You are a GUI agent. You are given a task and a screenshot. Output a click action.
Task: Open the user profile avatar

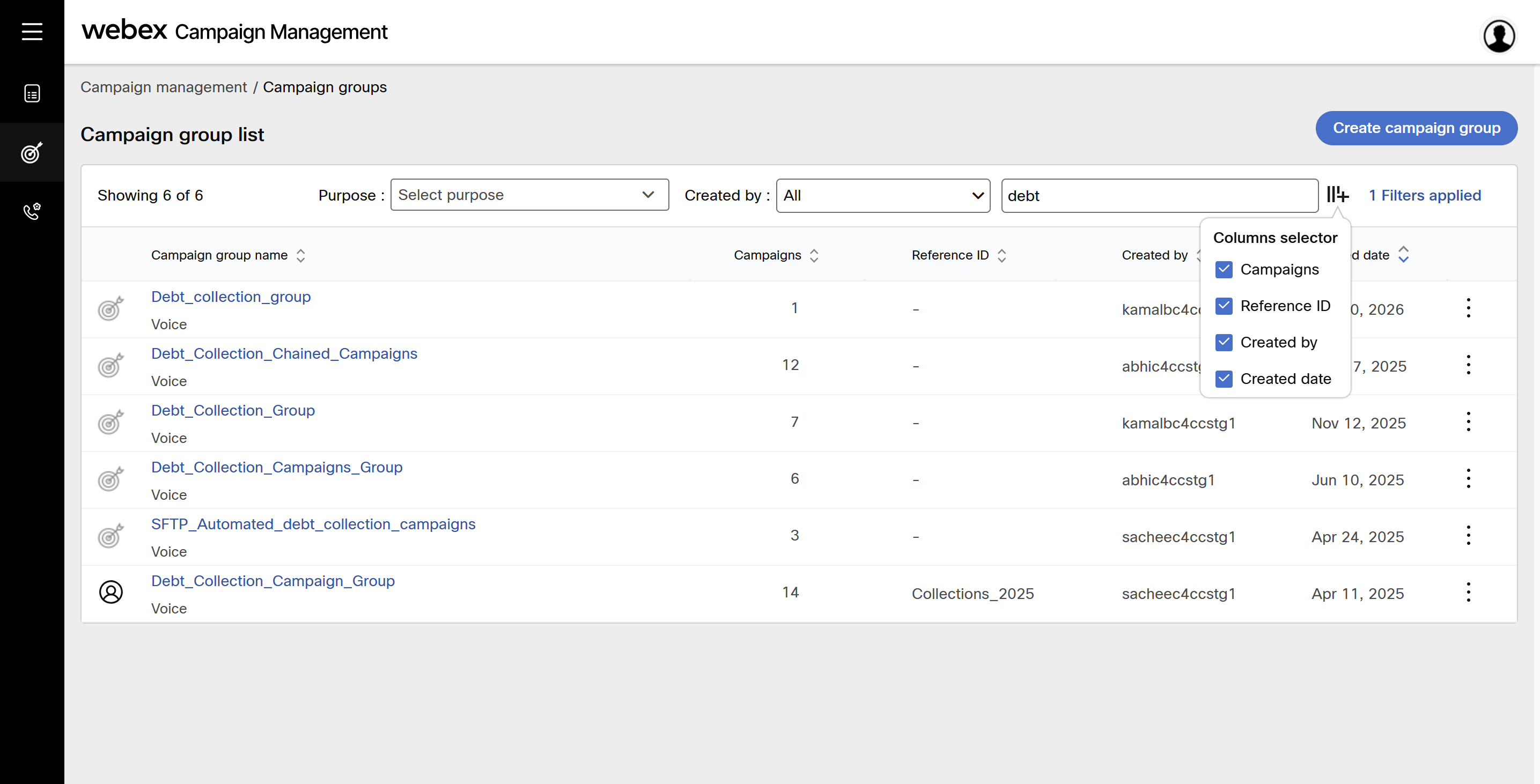[1498, 36]
